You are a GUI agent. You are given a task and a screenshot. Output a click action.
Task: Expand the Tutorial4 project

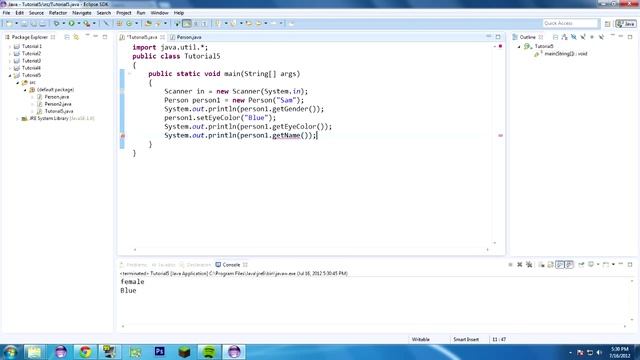(10, 68)
